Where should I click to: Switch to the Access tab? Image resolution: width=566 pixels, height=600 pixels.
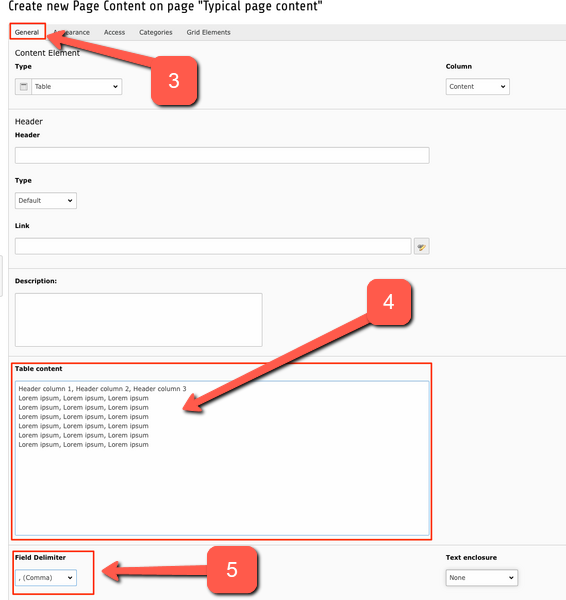point(114,32)
